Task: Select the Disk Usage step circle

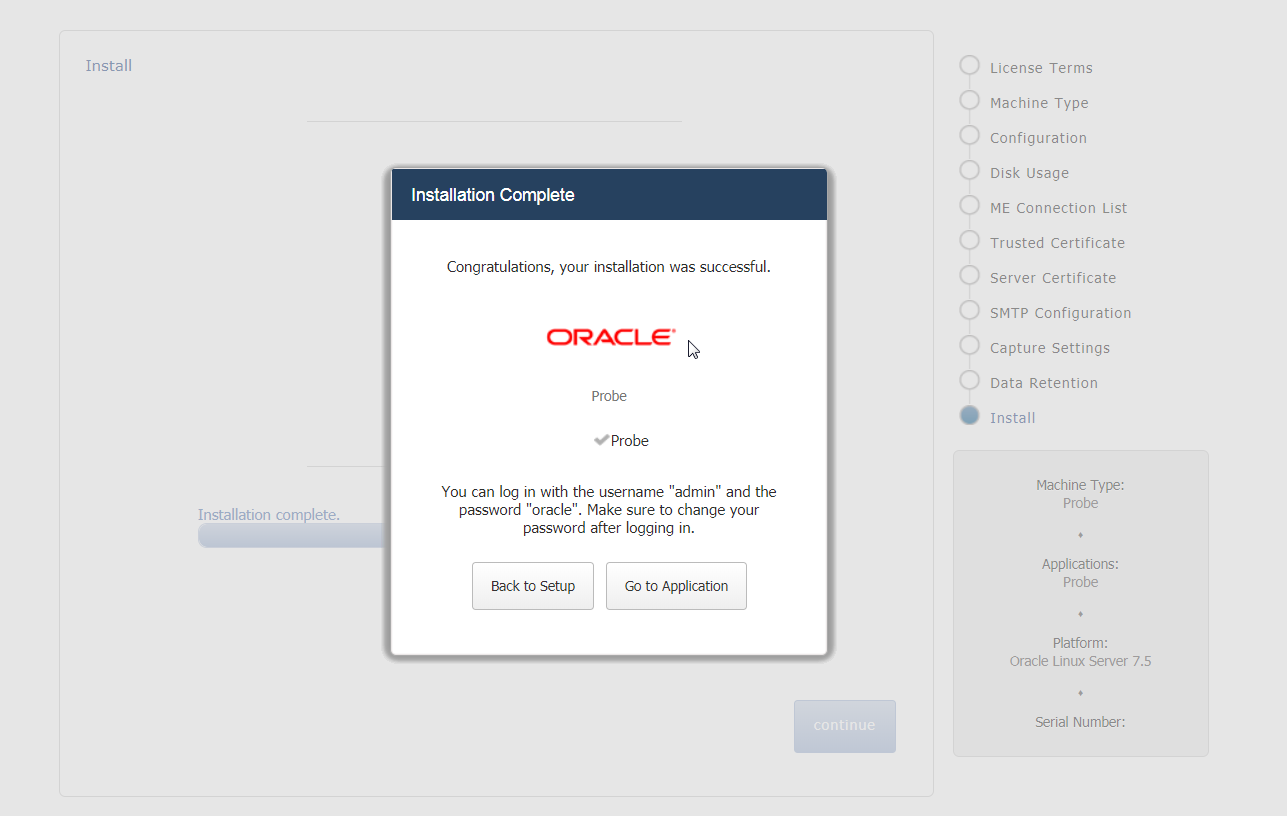Action: tap(969, 170)
